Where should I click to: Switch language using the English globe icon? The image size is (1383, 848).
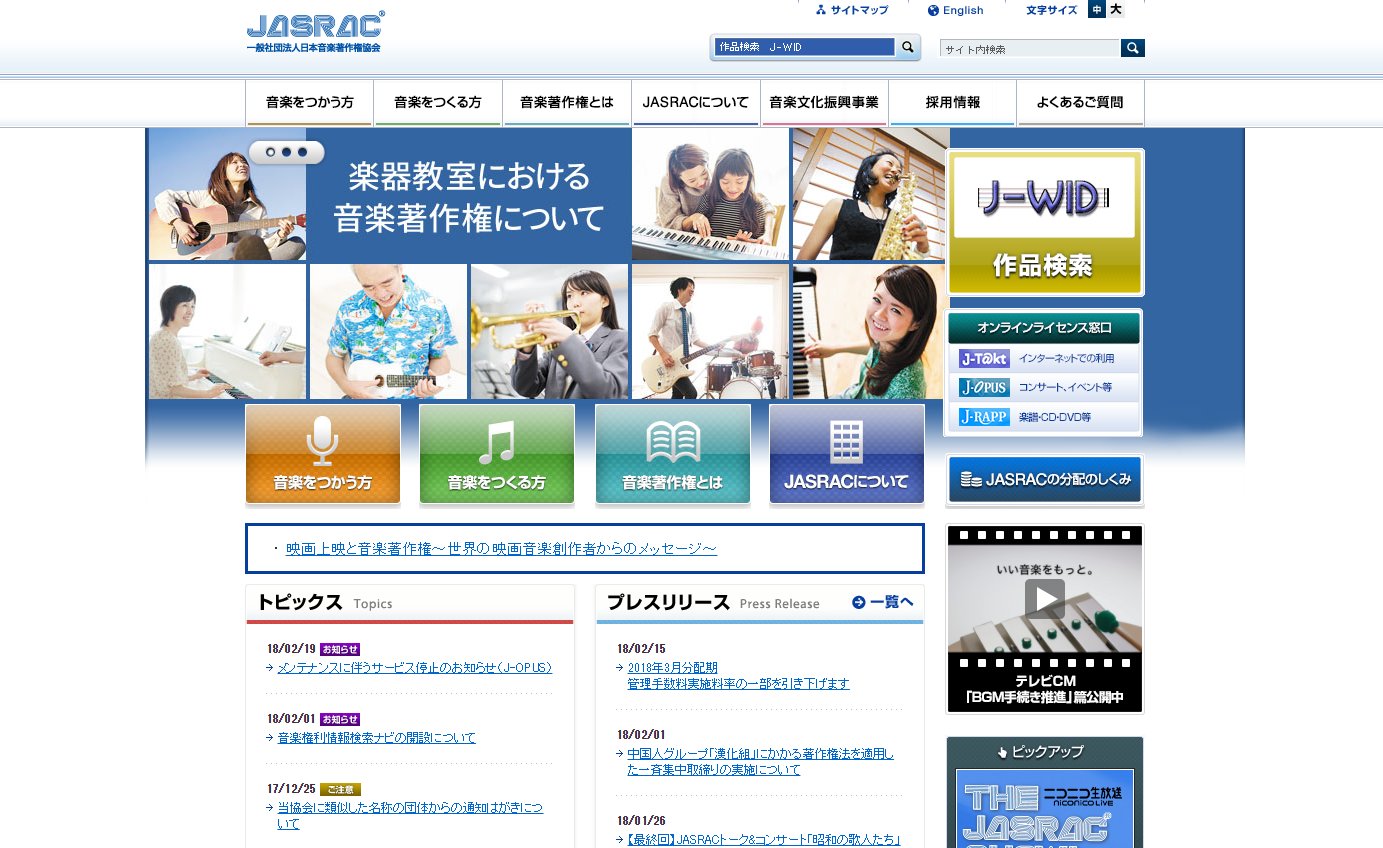(930, 9)
